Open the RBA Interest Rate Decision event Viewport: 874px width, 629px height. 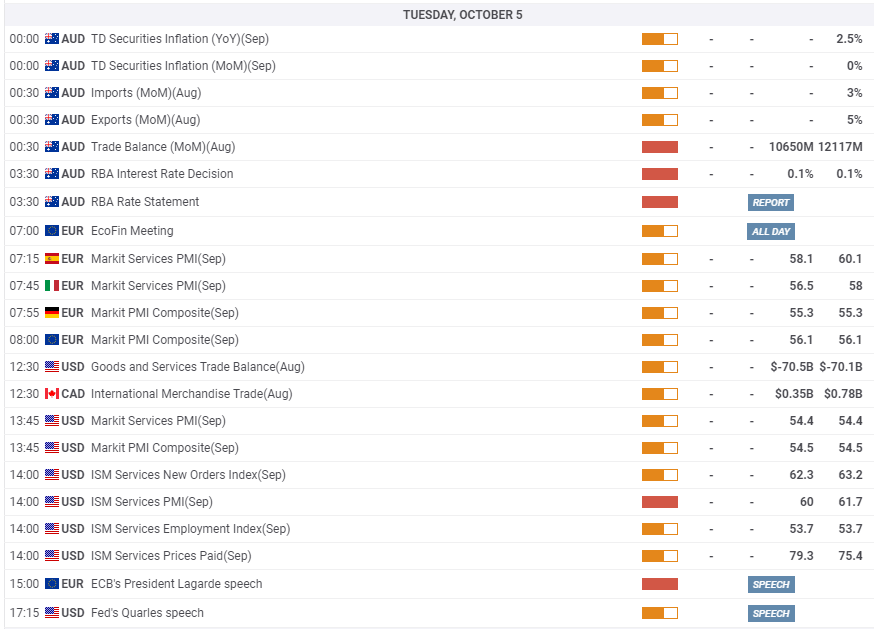click(162, 174)
